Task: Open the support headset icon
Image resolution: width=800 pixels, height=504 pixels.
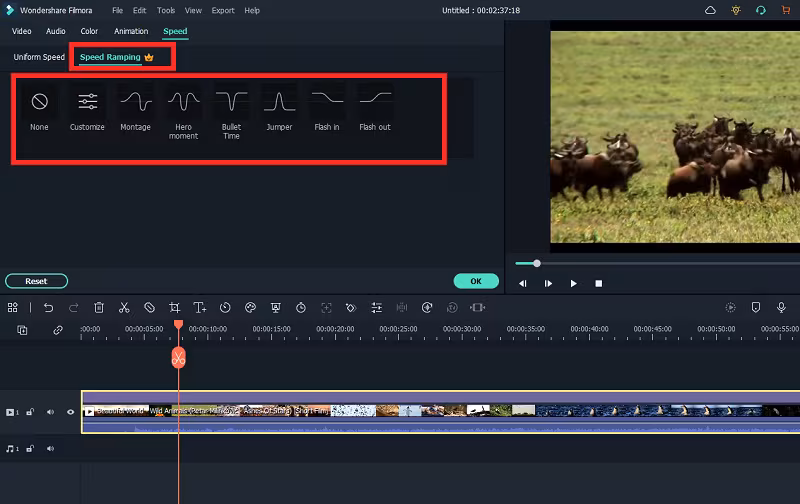Action: (x=761, y=10)
